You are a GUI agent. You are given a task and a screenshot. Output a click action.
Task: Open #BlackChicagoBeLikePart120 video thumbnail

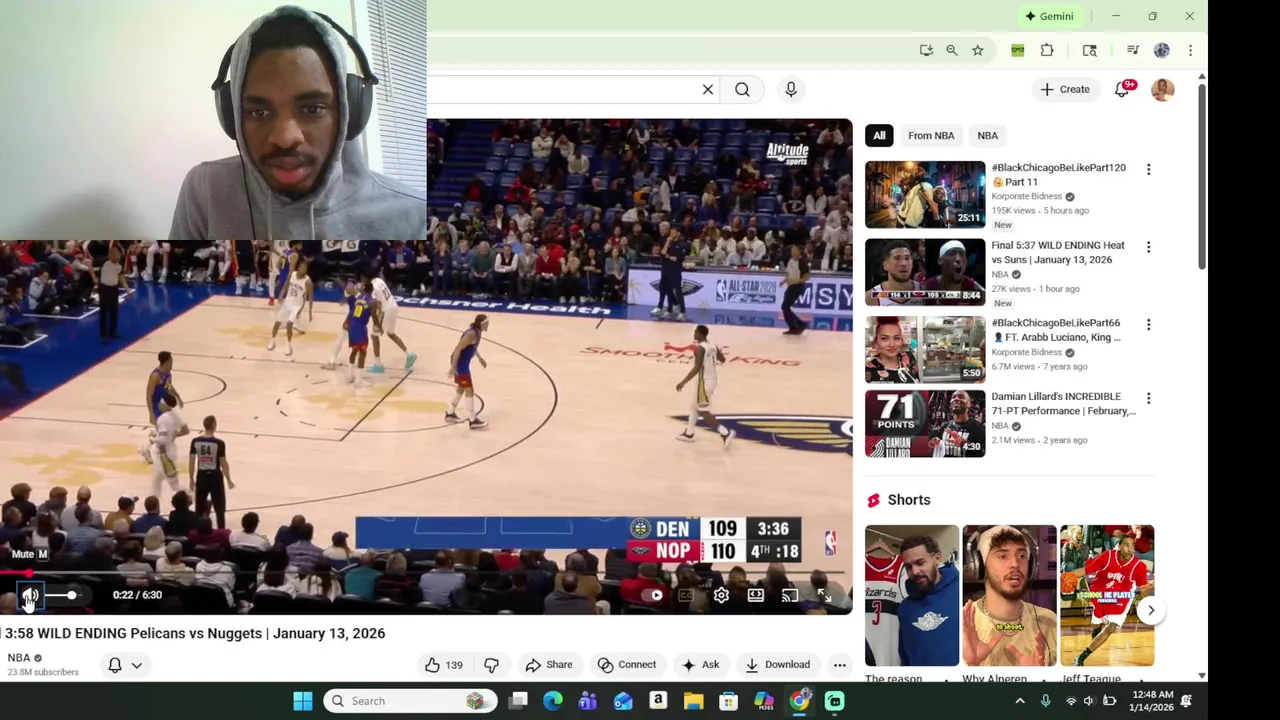click(x=925, y=195)
